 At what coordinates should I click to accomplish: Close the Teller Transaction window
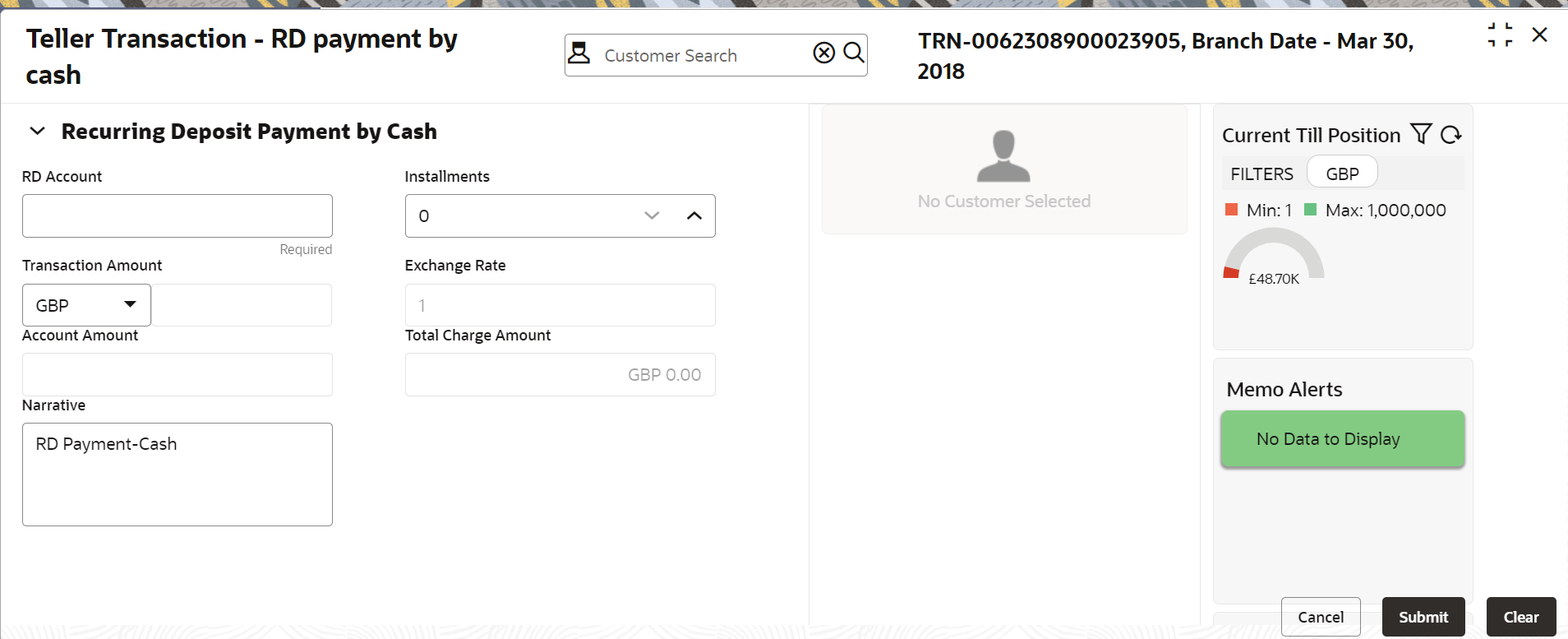click(1539, 35)
